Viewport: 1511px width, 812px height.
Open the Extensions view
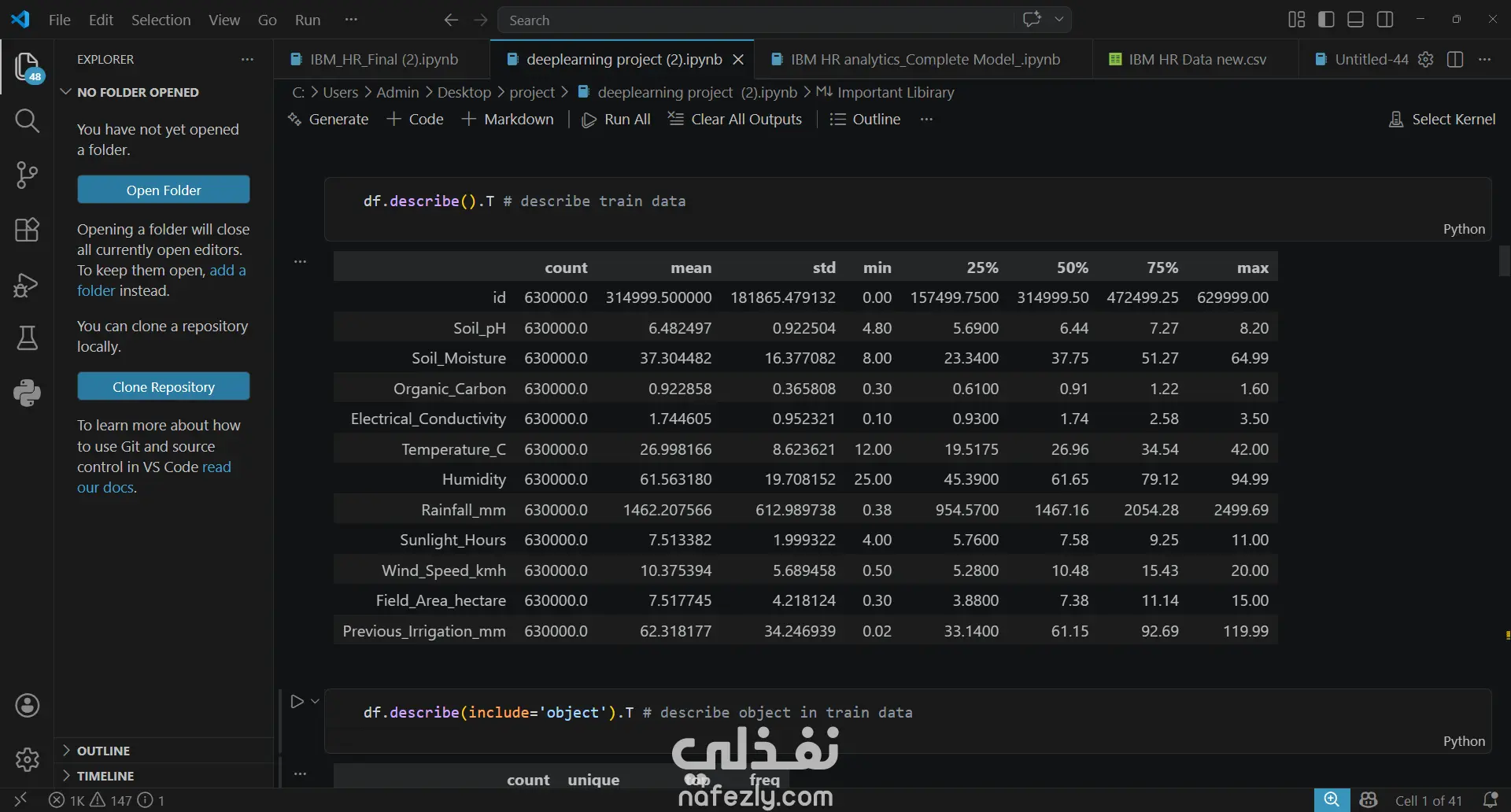point(28,230)
